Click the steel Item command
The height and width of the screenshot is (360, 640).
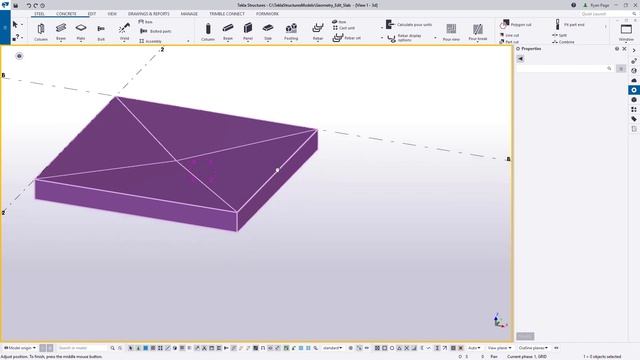[146, 22]
